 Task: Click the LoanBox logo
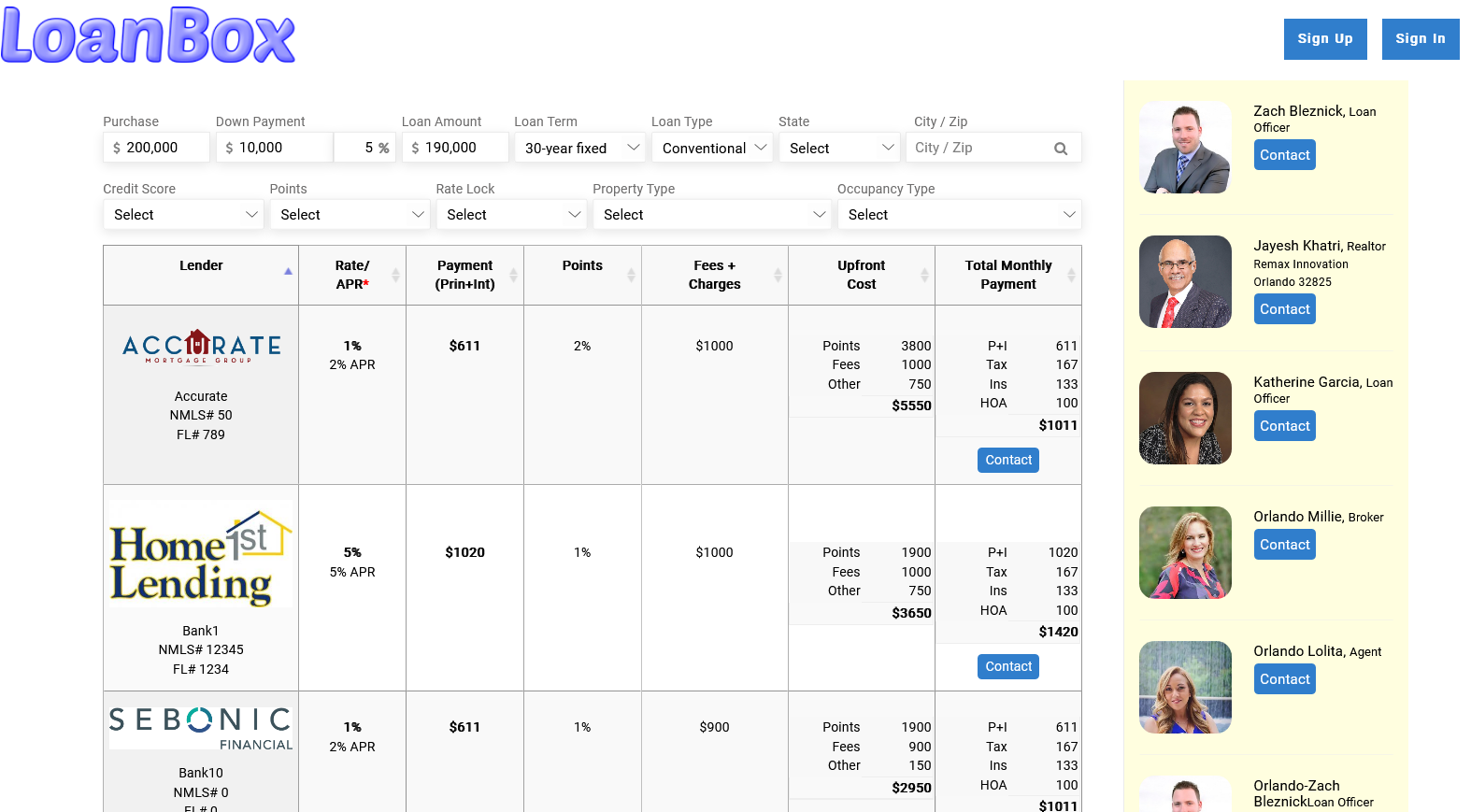click(x=148, y=37)
